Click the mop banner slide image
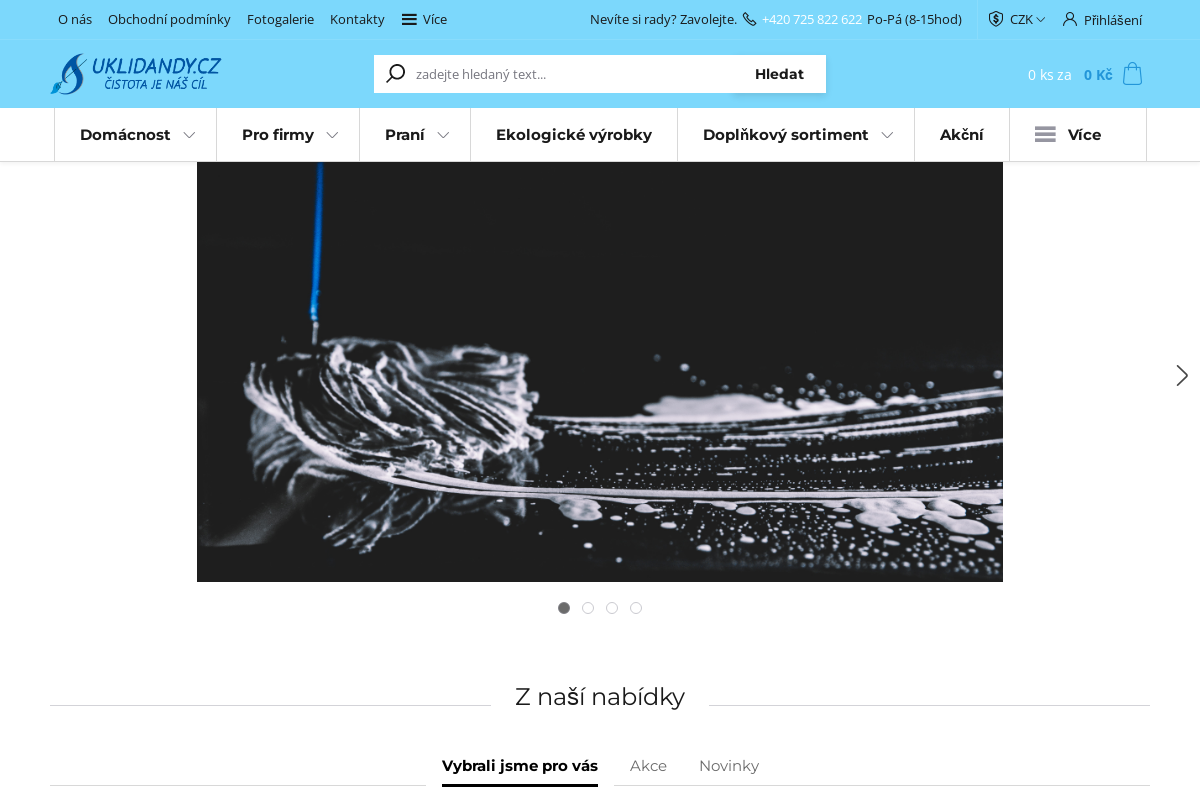This screenshot has height=800, width=1200. [x=600, y=372]
